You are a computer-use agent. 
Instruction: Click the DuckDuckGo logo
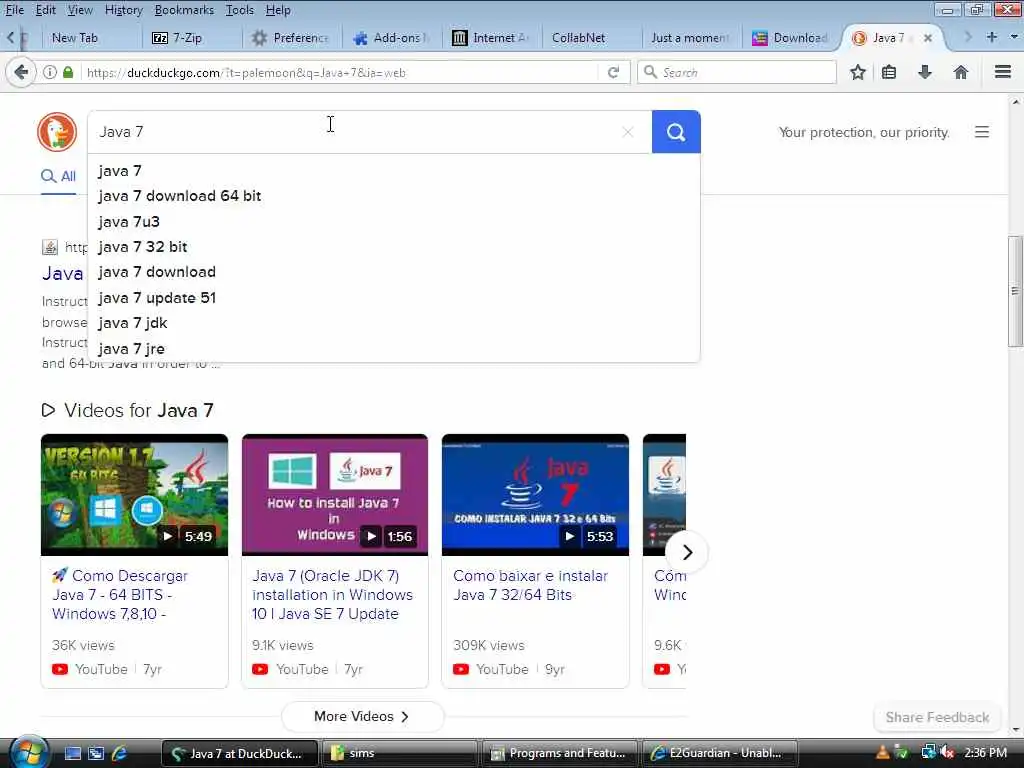pos(57,132)
